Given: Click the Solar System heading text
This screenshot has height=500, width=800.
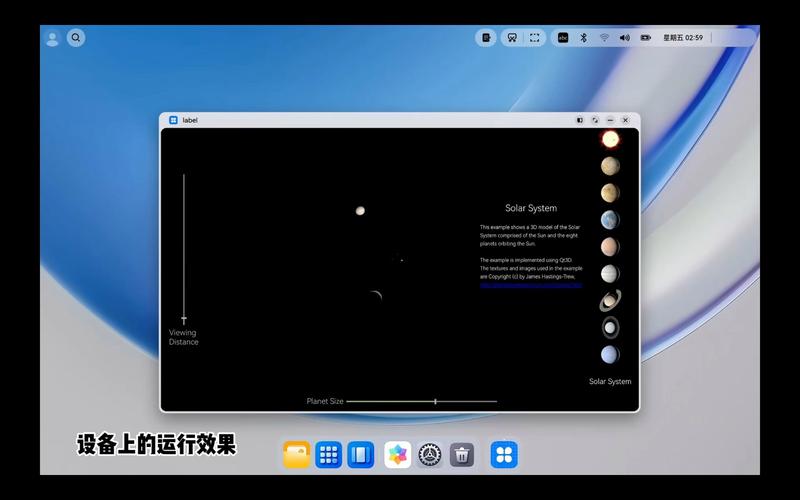Looking at the screenshot, I should click(531, 208).
